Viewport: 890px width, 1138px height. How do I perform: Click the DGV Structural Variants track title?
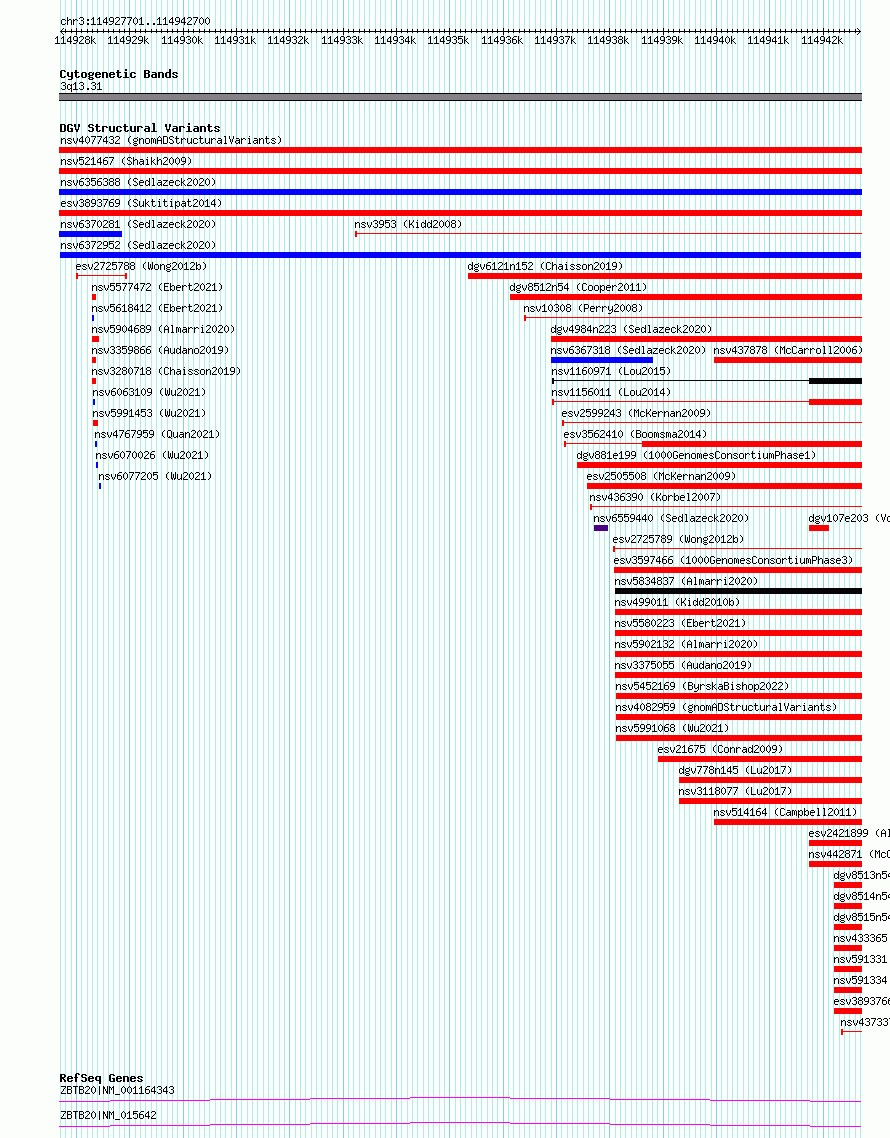pos(139,128)
